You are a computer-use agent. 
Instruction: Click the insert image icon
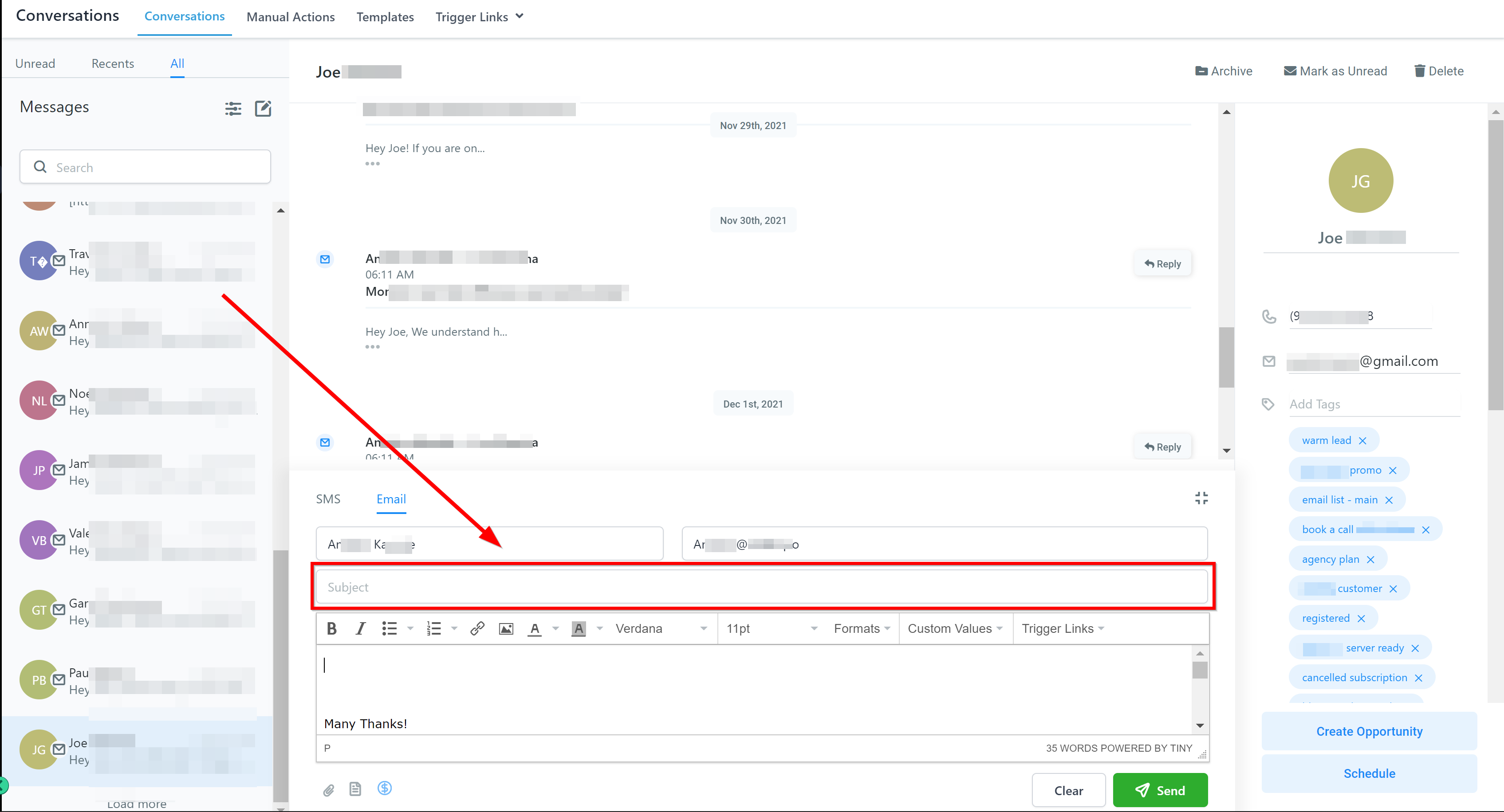coord(506,629)
